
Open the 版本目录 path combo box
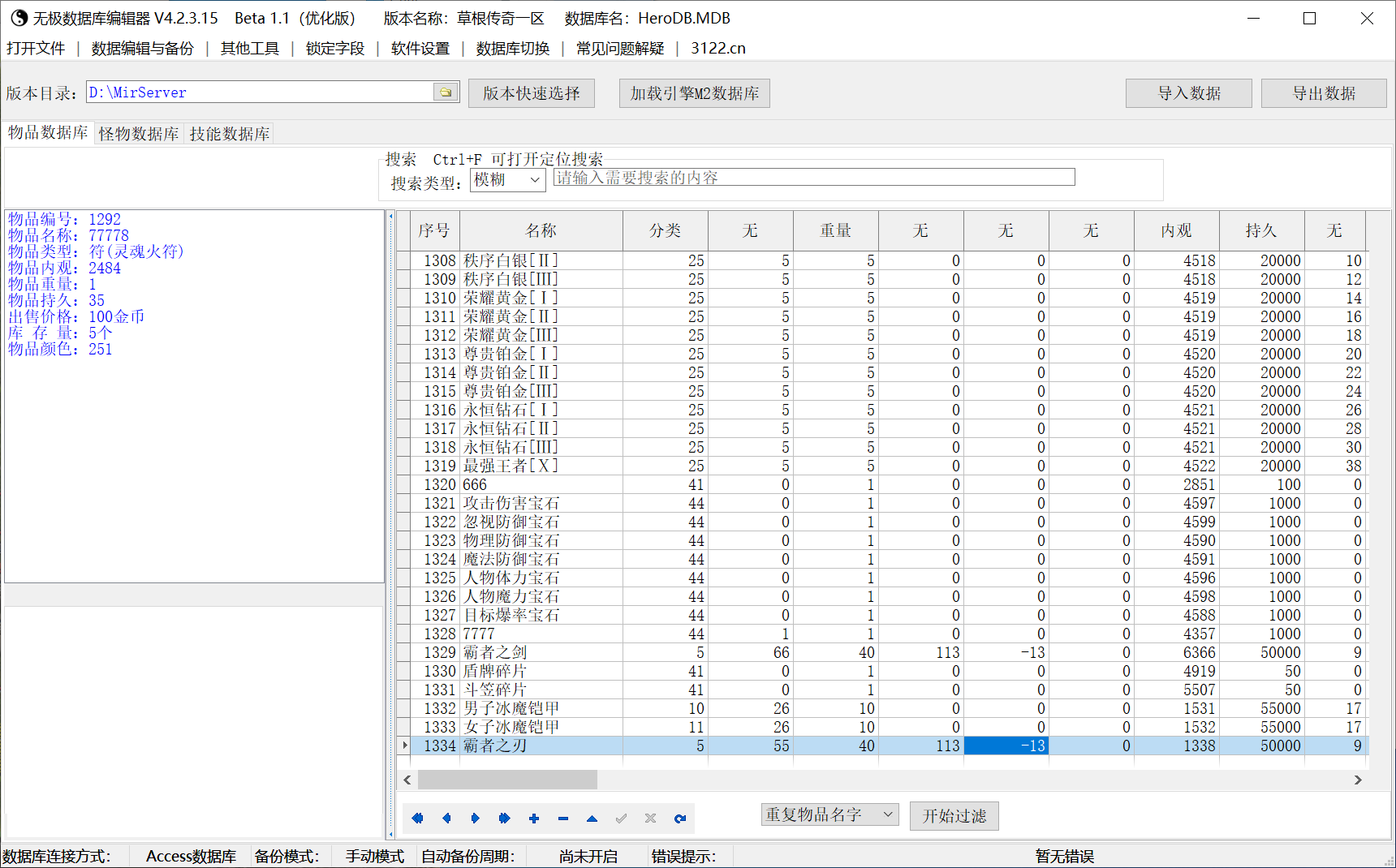[273, 92]
